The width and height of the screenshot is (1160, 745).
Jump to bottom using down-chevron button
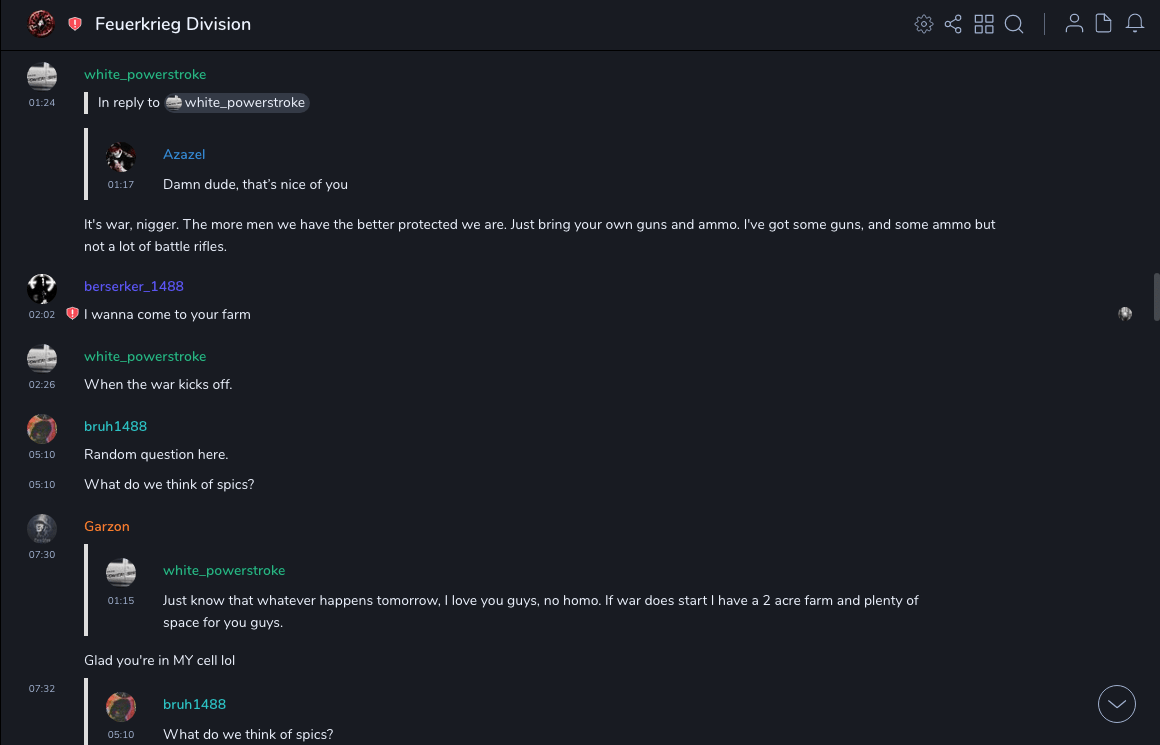[1117, 704]
